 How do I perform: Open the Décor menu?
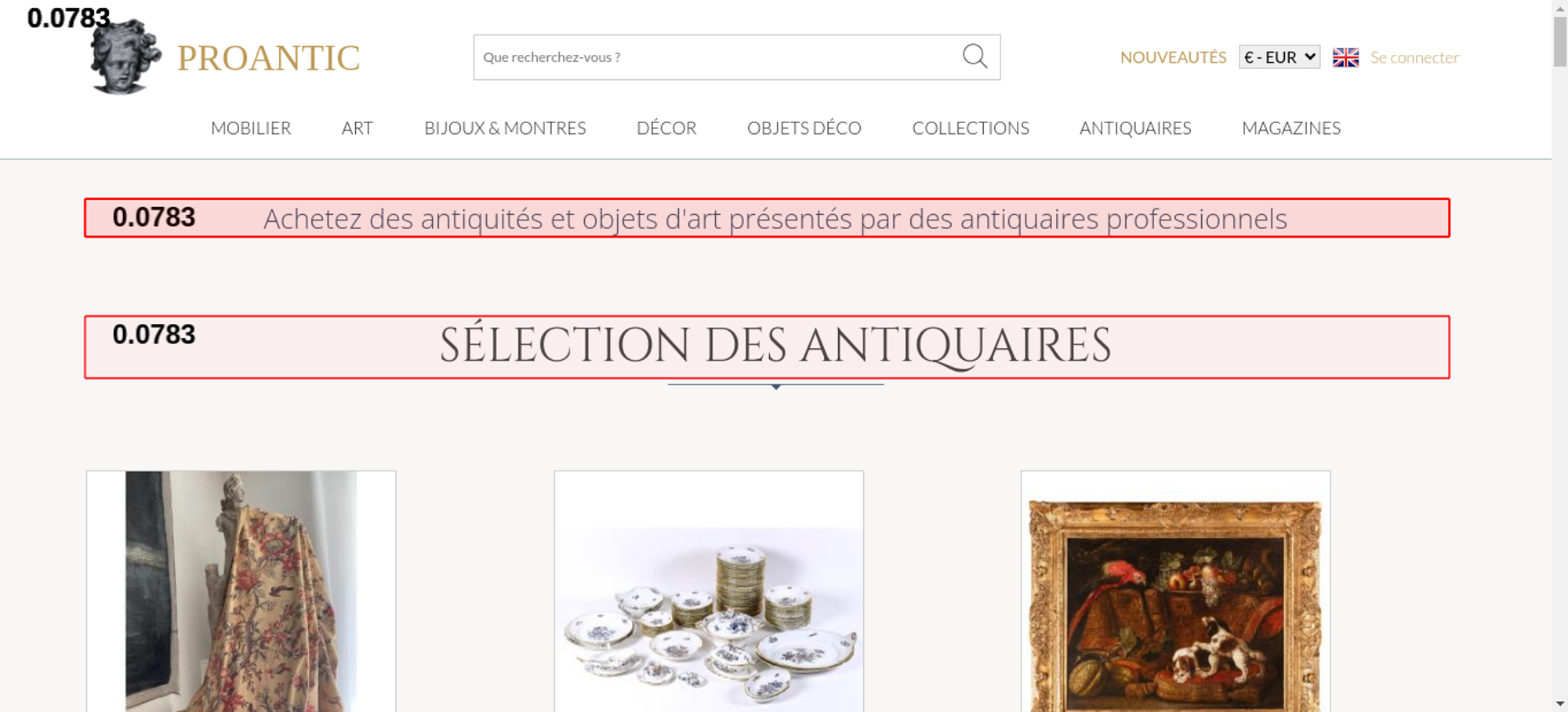tap(666, 128)
